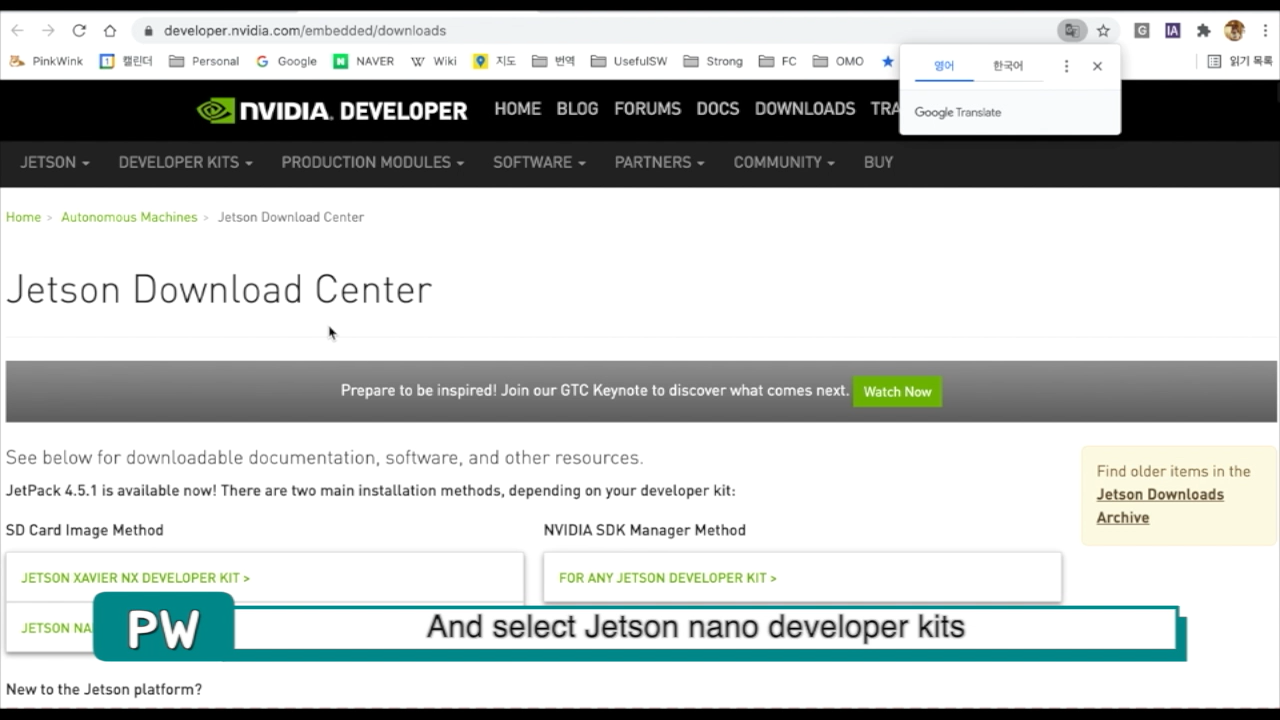Expand the PRODUCTION MODULES dropdown menu
This screenshot has width=1280, height=720.
click(x=372, y=162)
